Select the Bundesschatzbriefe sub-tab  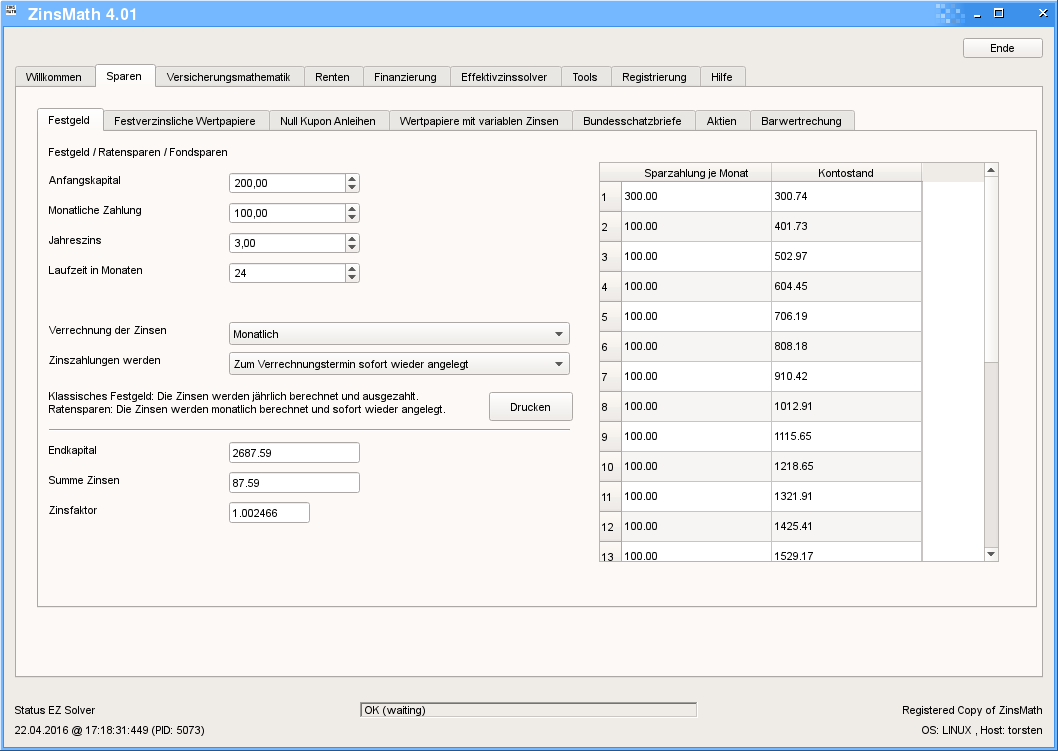[632, 121]
